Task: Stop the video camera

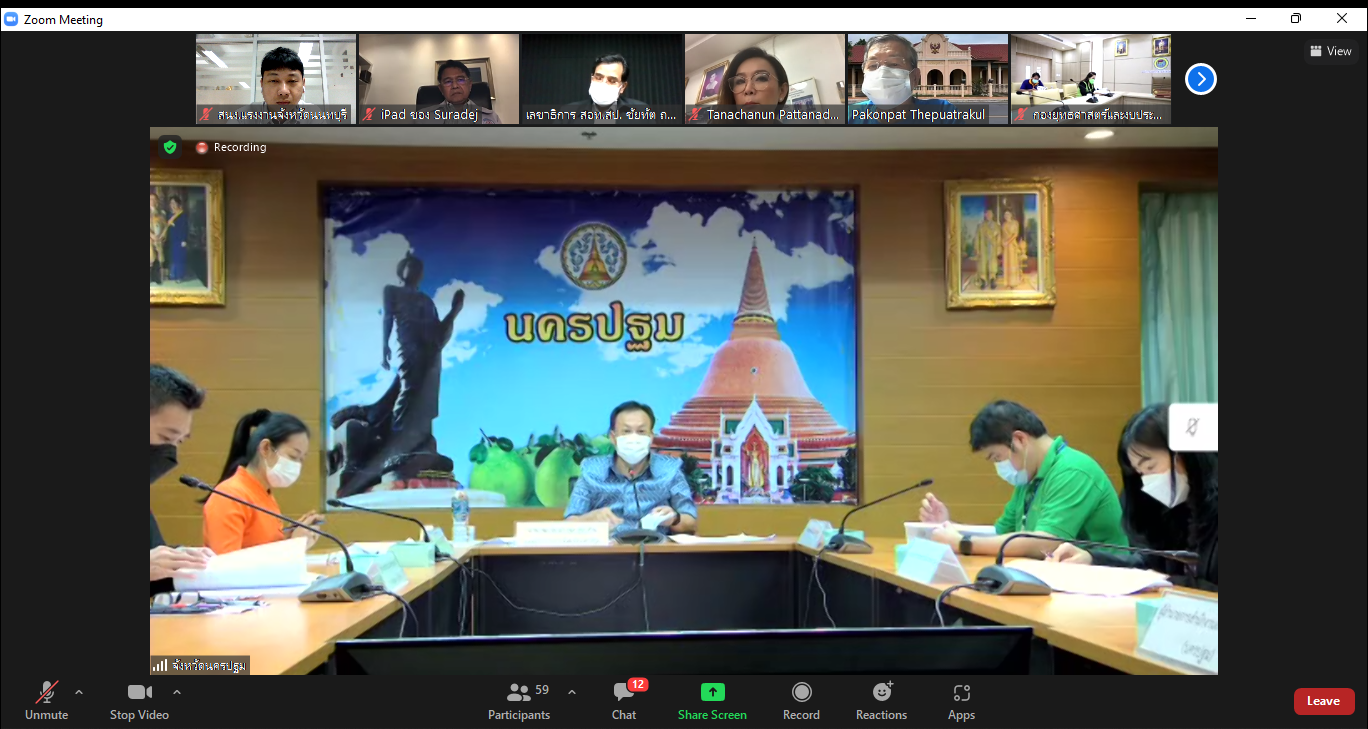Action: point(139,700)
